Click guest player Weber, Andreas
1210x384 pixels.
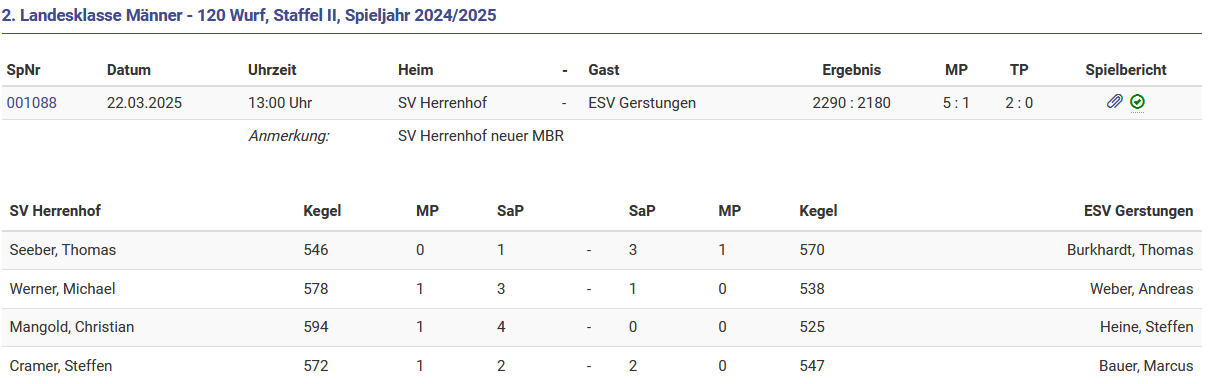point(1142,289)
